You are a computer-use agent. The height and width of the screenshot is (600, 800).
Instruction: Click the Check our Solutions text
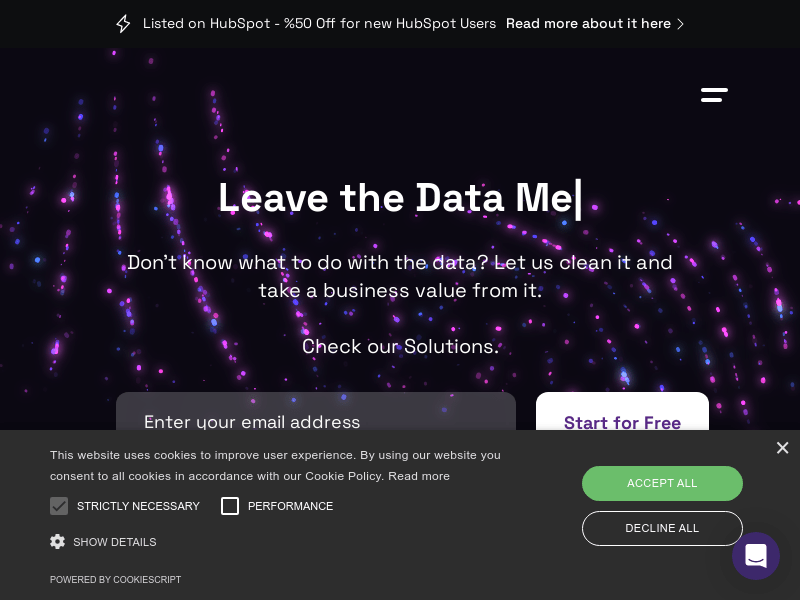point(400,346)
